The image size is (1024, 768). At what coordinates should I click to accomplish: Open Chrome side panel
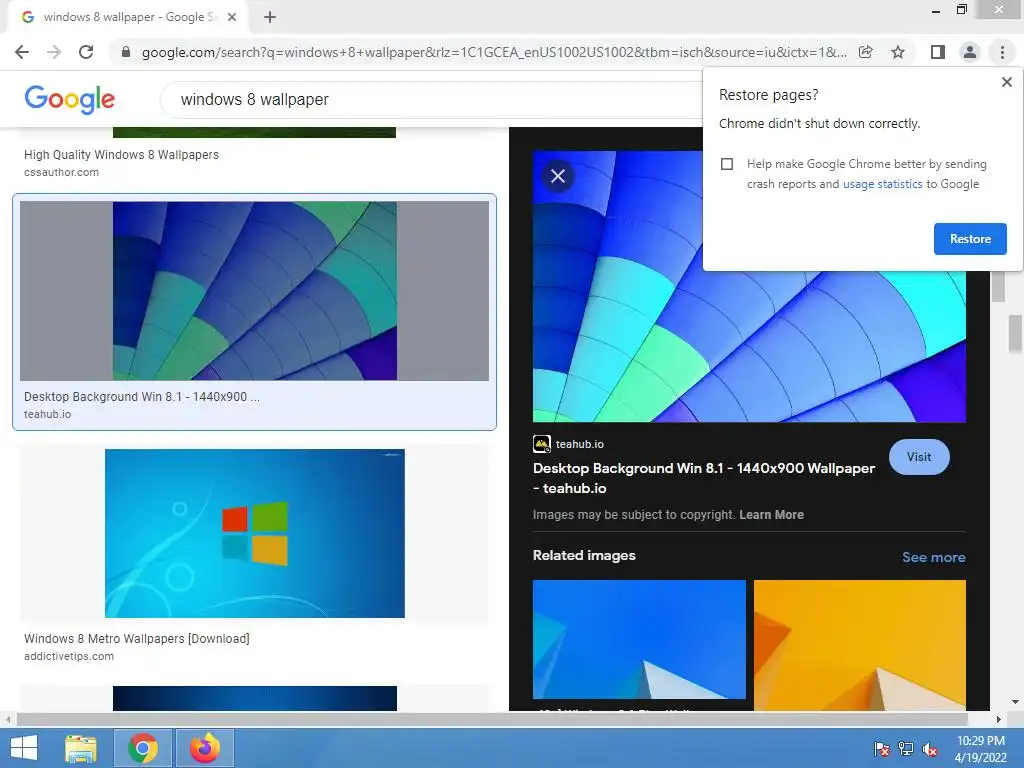coord(938,52)
